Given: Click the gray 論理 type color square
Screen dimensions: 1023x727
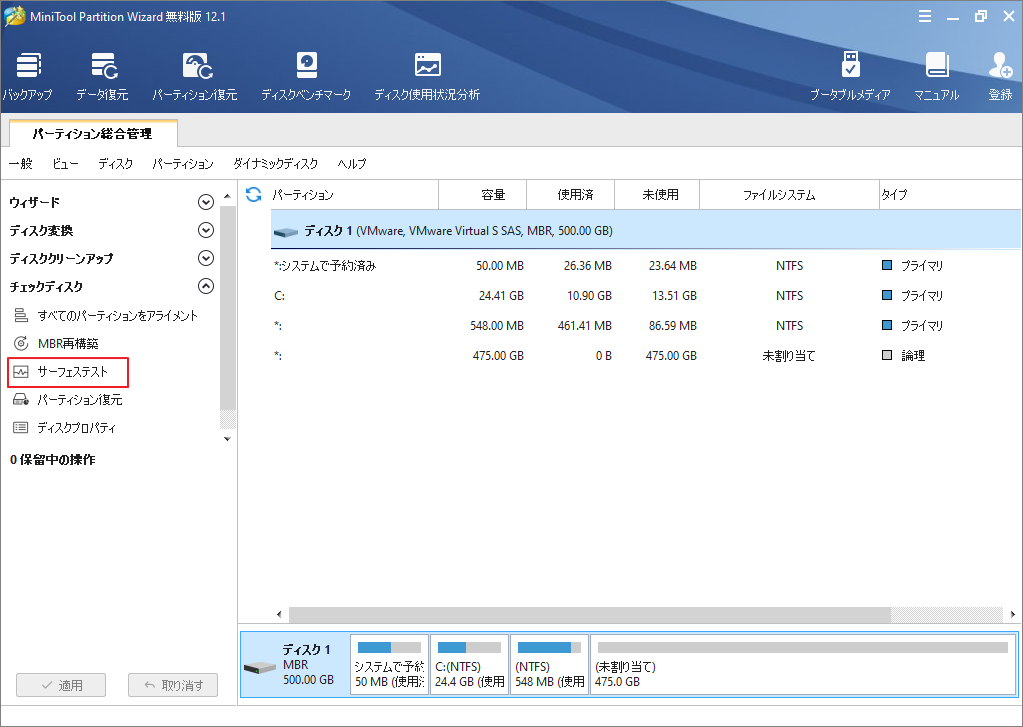Looking at the screenshot, I should pyautogui.click(x=887, y=355).
